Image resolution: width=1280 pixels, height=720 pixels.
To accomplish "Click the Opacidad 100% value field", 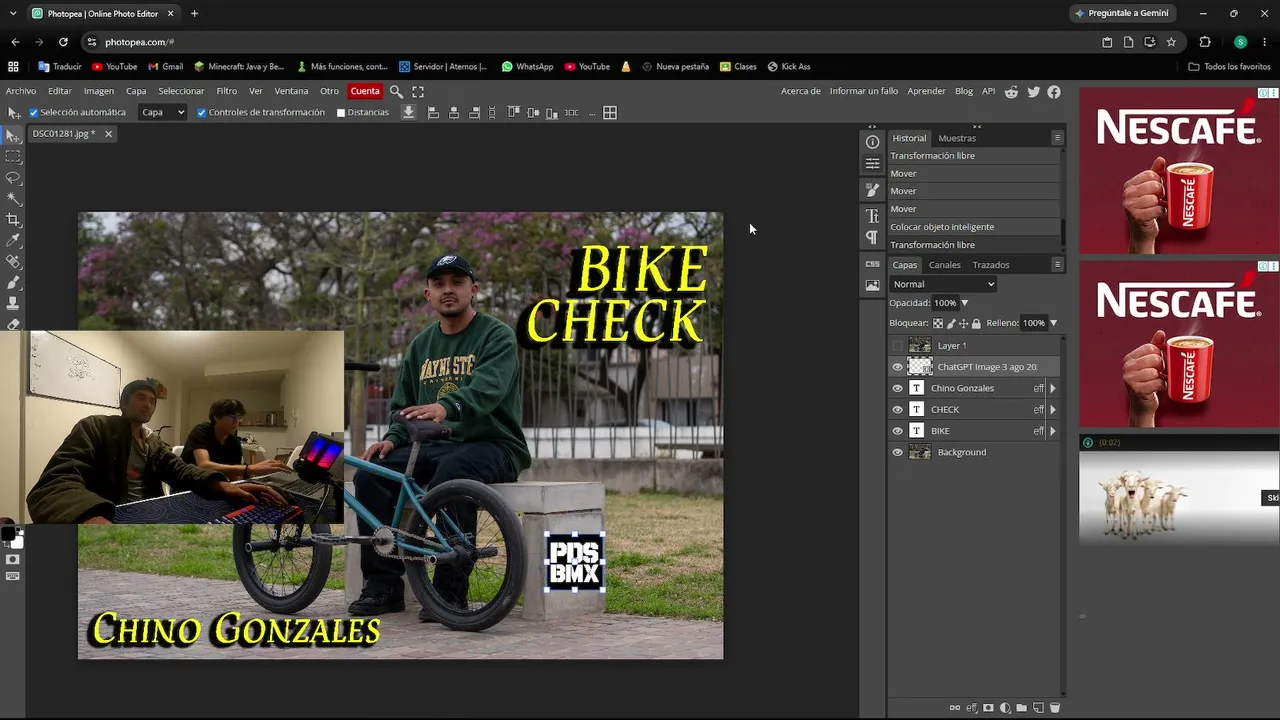I will (944, 303).
